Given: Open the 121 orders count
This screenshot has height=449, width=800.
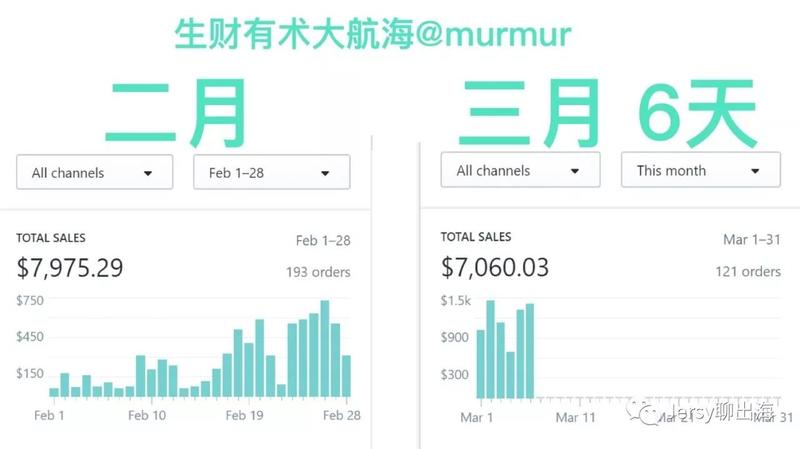Looking at the screenshot, I should pos(747,271).
